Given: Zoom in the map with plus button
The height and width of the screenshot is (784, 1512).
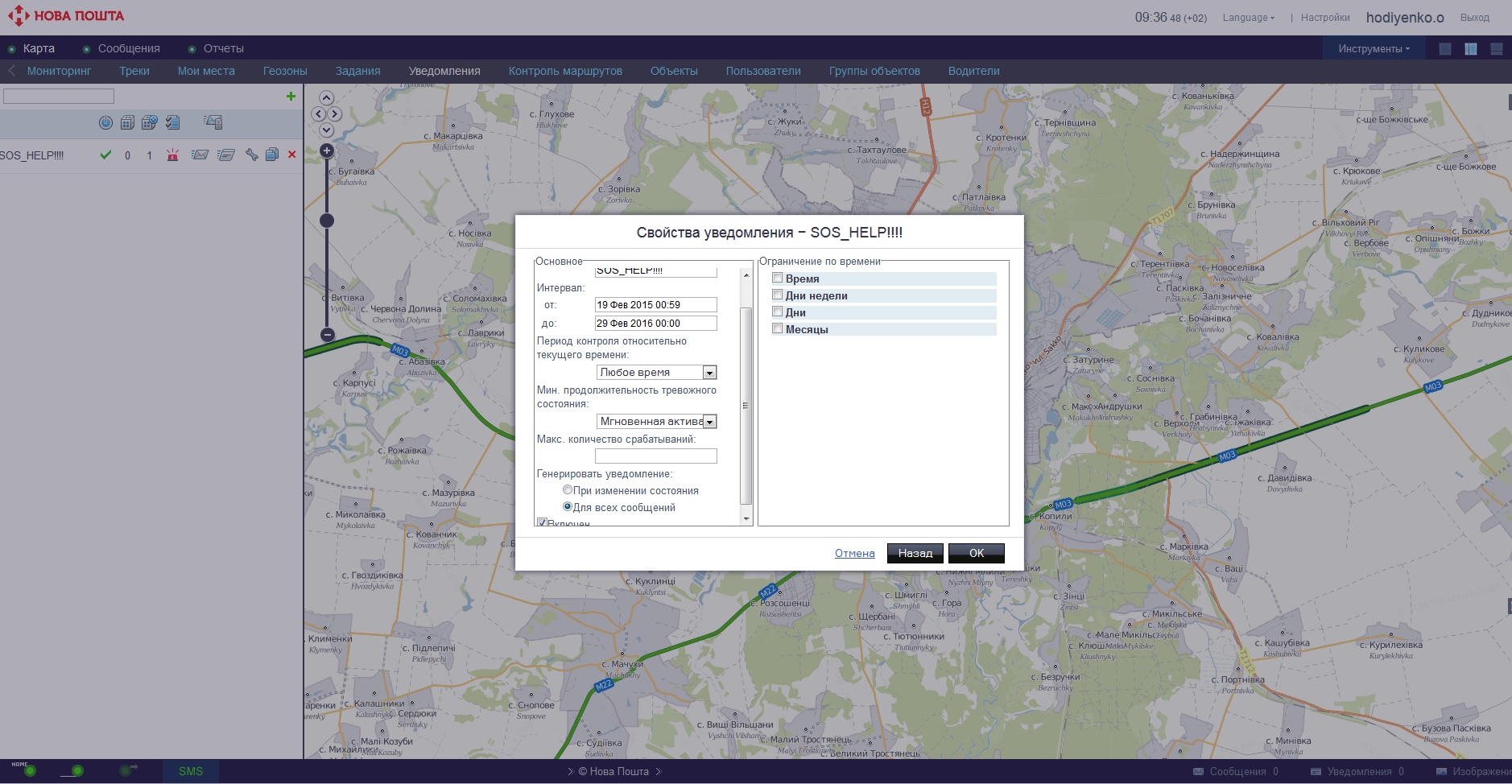Looking at the screenshot, I should pyautogui.click(x=327, y=151).
